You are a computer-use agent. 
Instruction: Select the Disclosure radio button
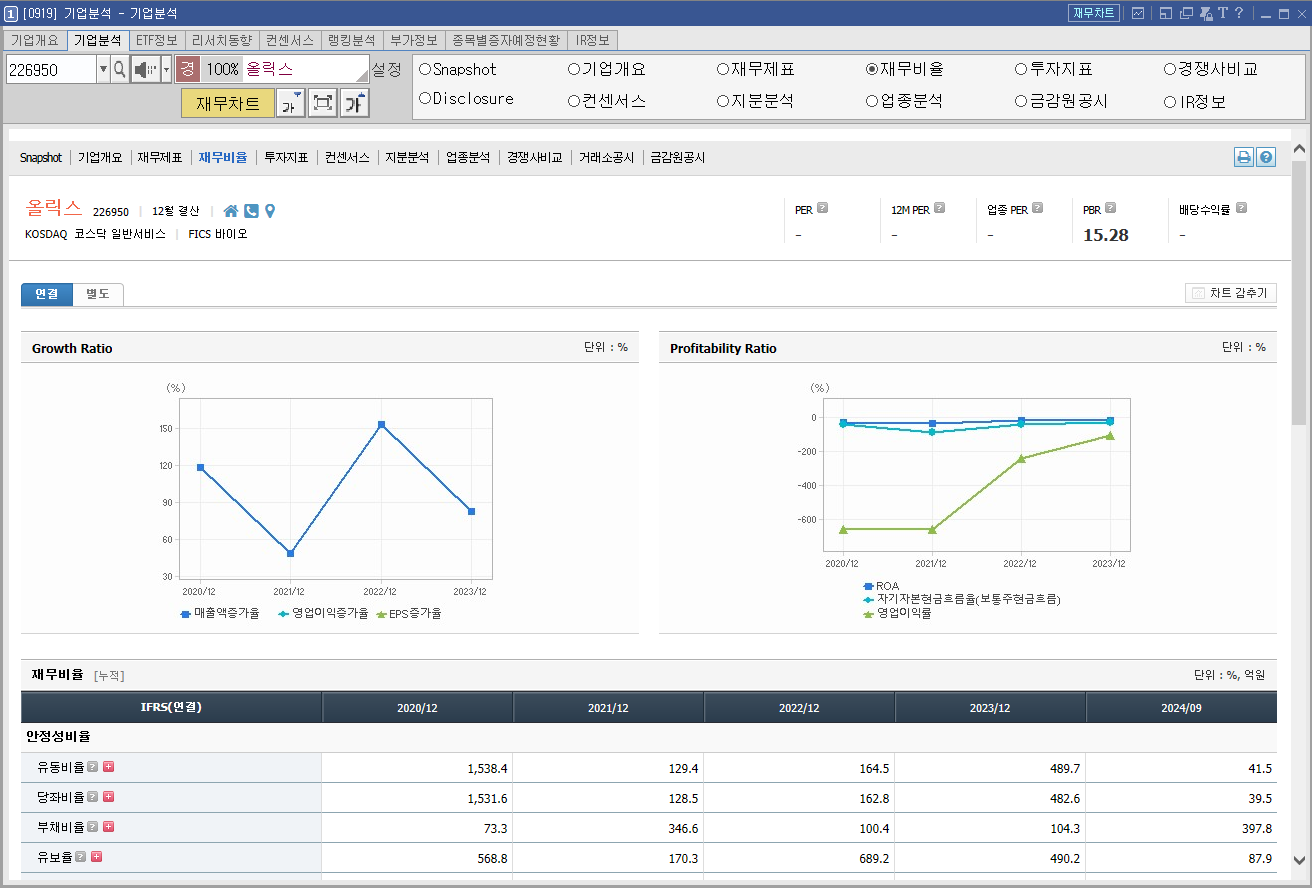pyautogui.click(x=425, y=99)
